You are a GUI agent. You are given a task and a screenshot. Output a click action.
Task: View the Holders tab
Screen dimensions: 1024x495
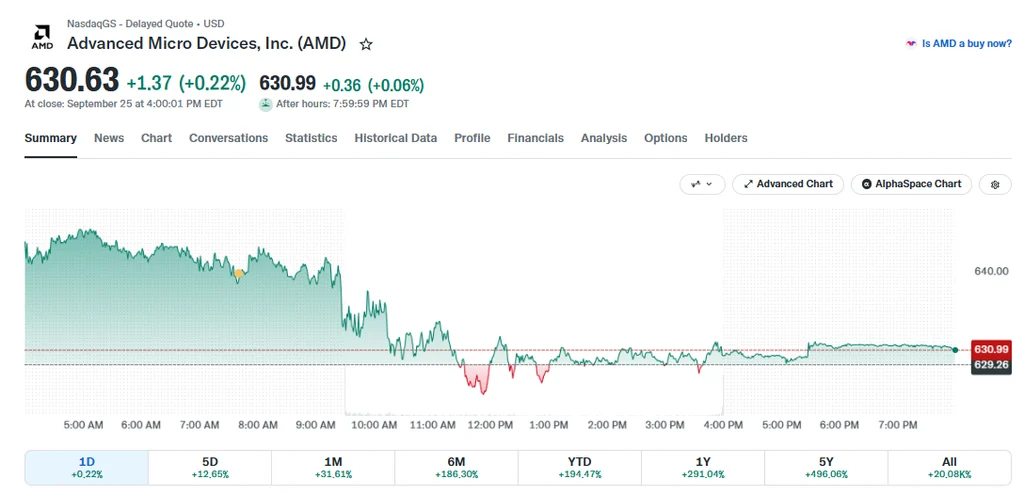coord(726,138)
